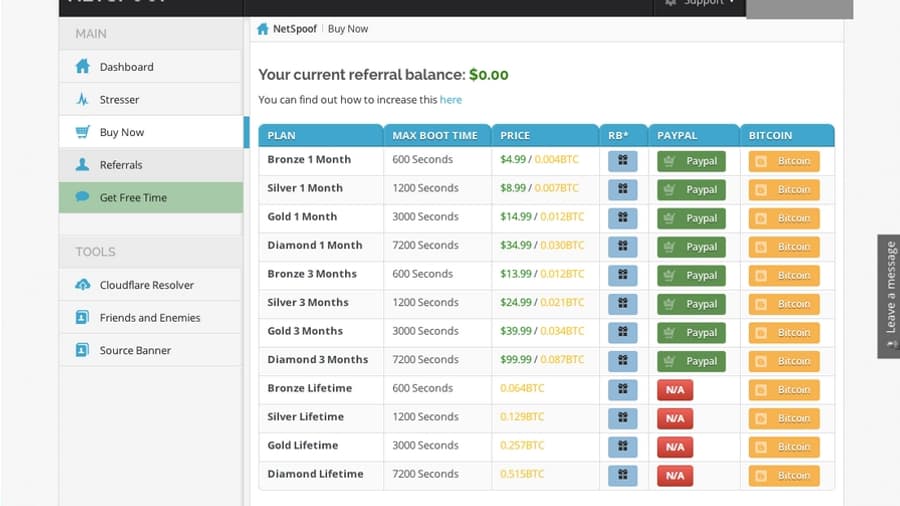Click the NetSpoof breadcrumb link
The width and height of the screenshot is (900, 506).
(x=294, y=29)
